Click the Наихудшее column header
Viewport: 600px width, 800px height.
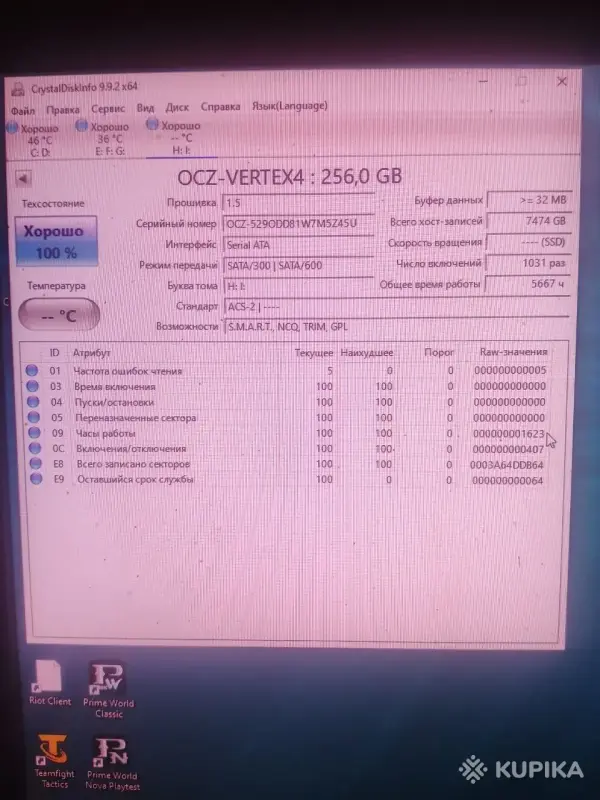point(366,353)
